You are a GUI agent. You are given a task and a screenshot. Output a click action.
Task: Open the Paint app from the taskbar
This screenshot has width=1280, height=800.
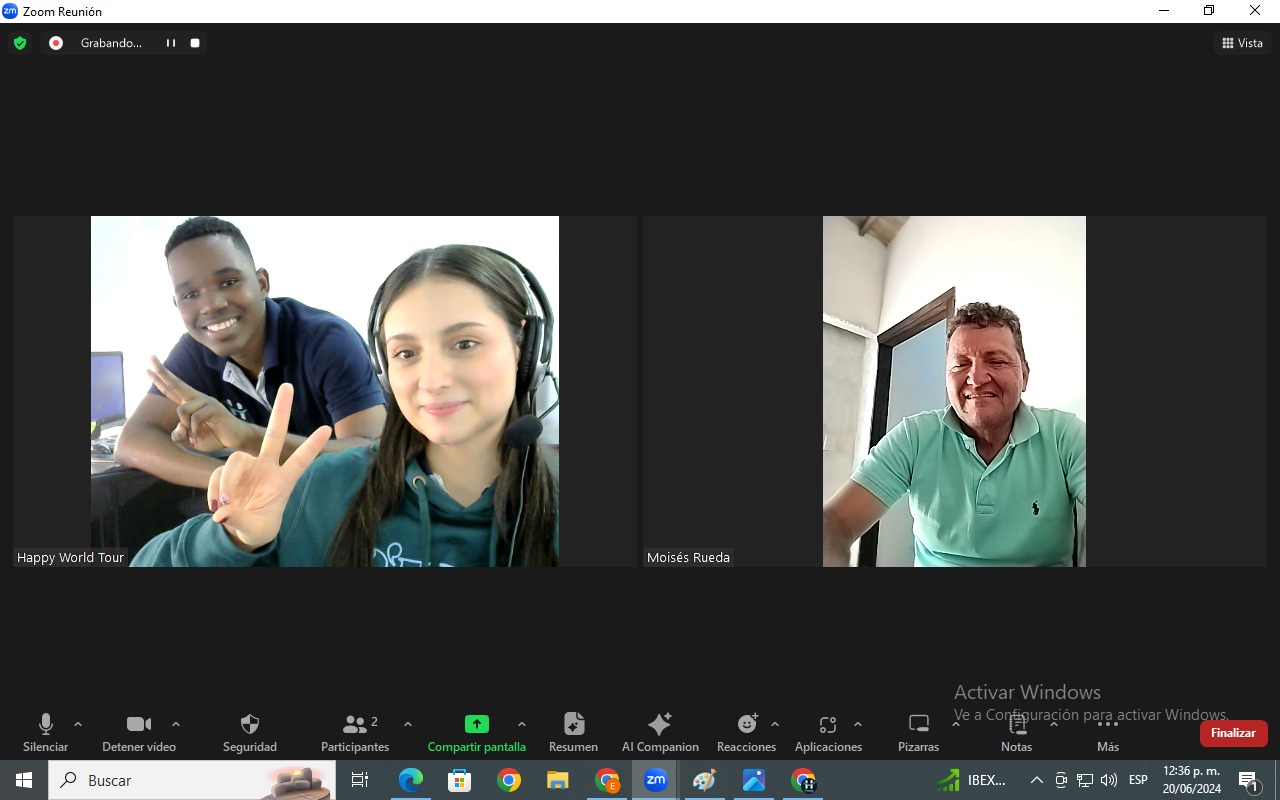click(x=705, y=780)
